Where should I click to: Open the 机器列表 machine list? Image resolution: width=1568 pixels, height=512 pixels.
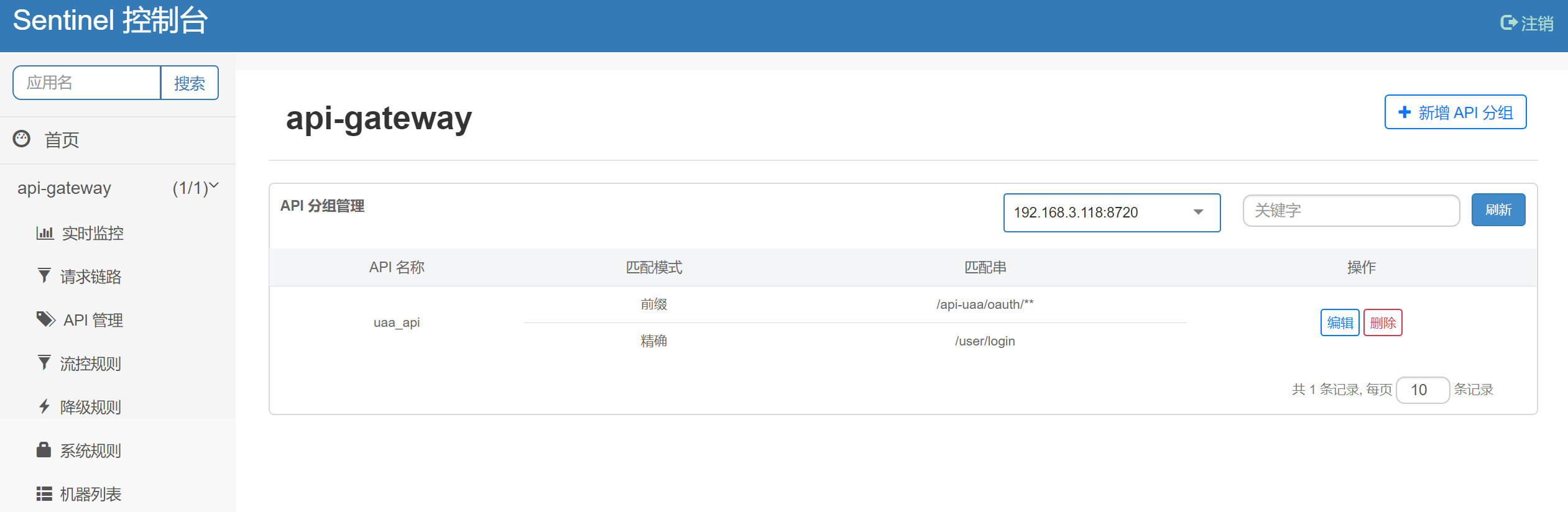click(91, 494)
